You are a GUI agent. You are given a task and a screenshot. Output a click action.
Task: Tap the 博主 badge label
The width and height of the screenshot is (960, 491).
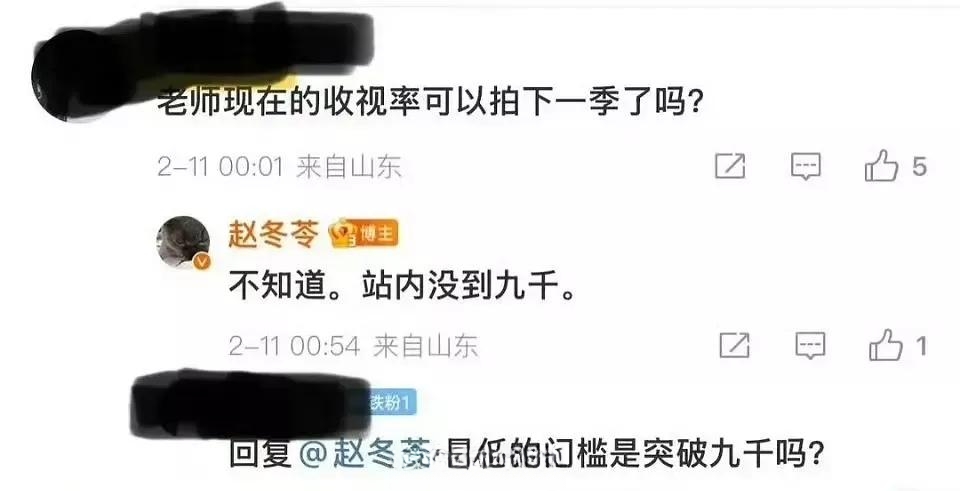click(x=377, y=234)
